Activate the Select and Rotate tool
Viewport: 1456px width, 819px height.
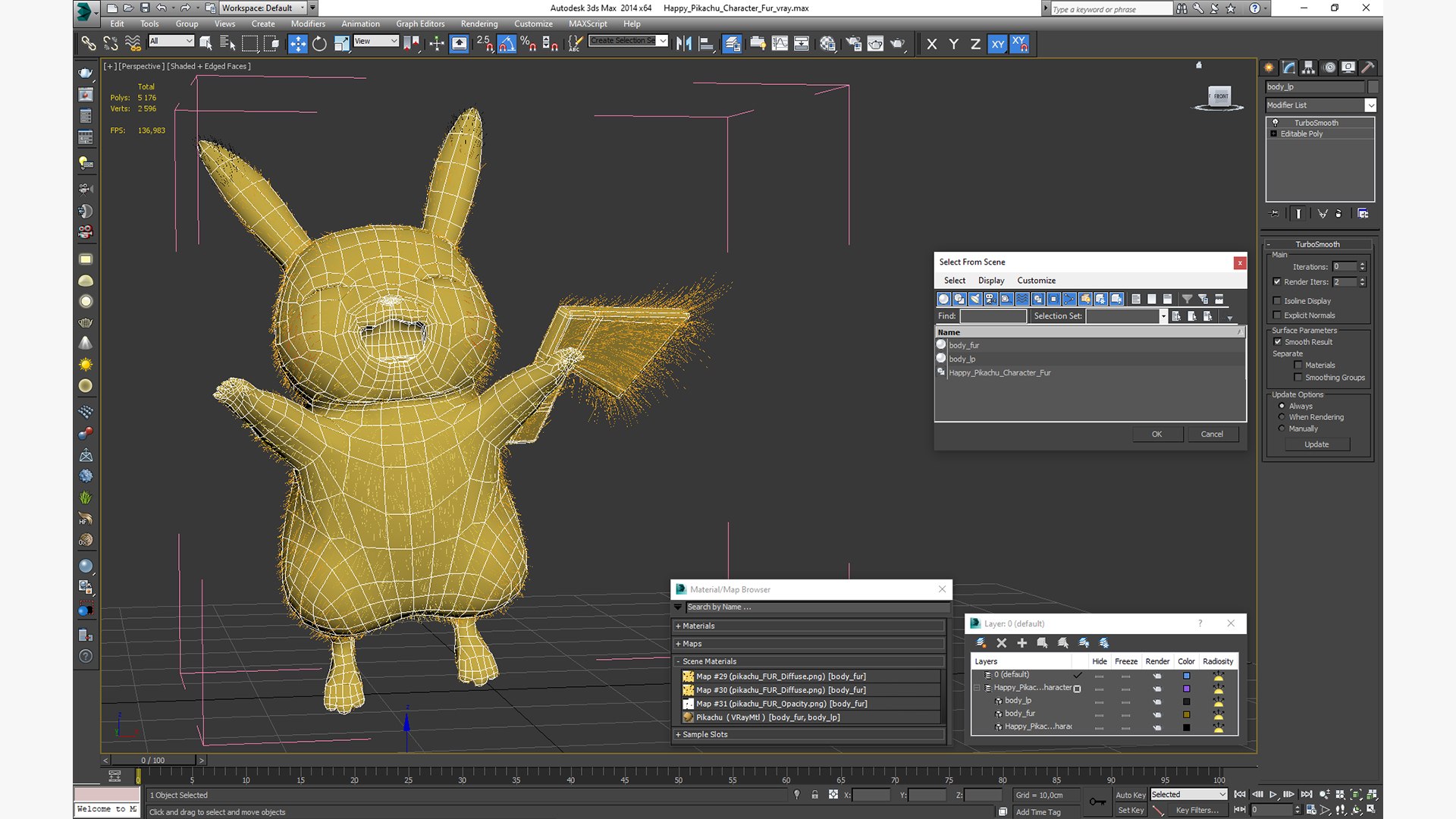coord(319,44)
